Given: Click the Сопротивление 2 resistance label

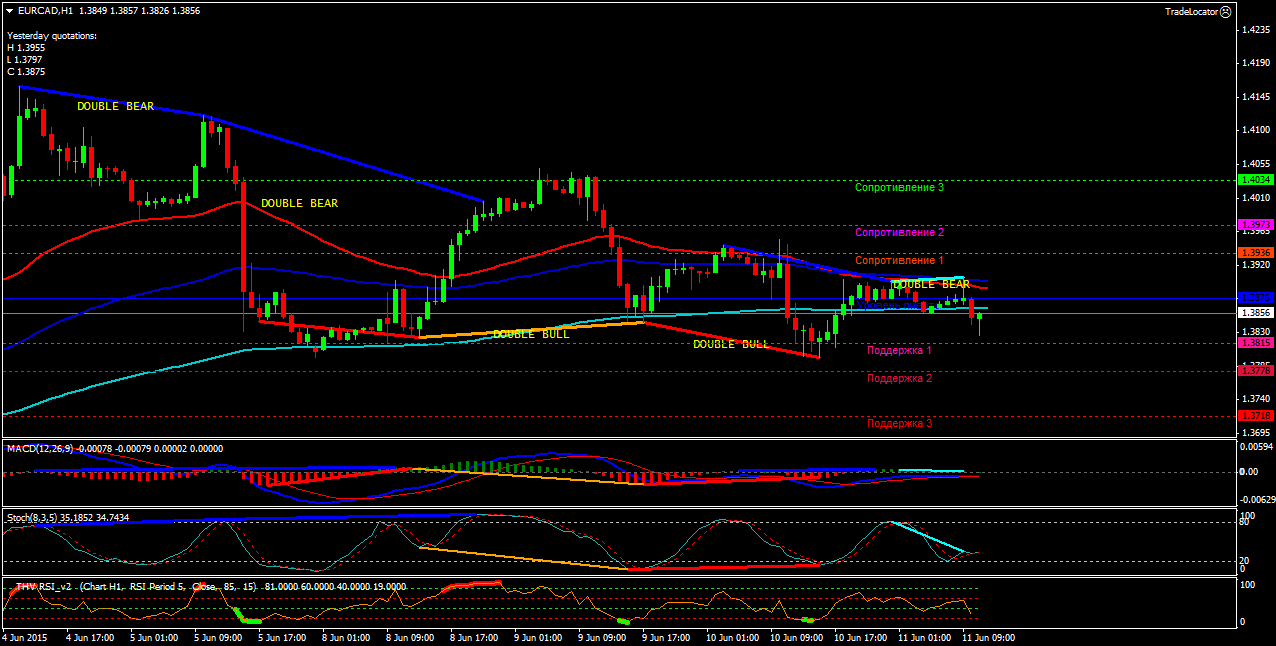Looking at the screenshot, I should coord(900,232).
